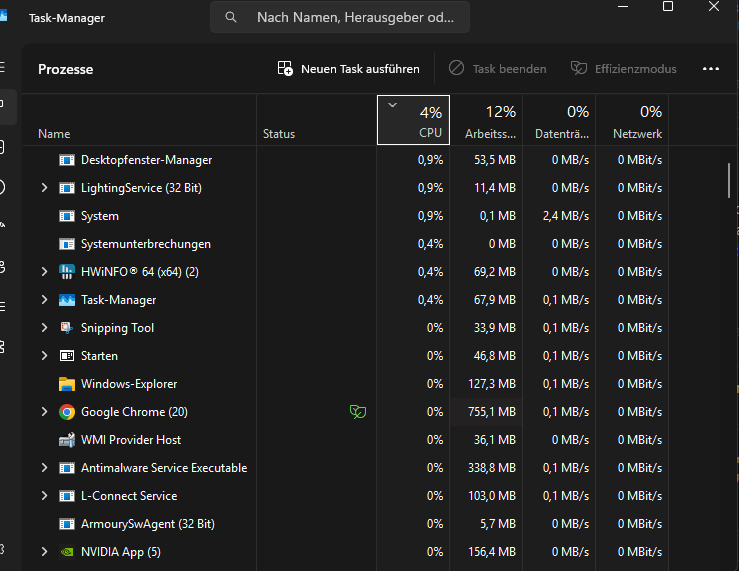
Task: Click the search magnifier icon
Action: [x=230, y=17]
